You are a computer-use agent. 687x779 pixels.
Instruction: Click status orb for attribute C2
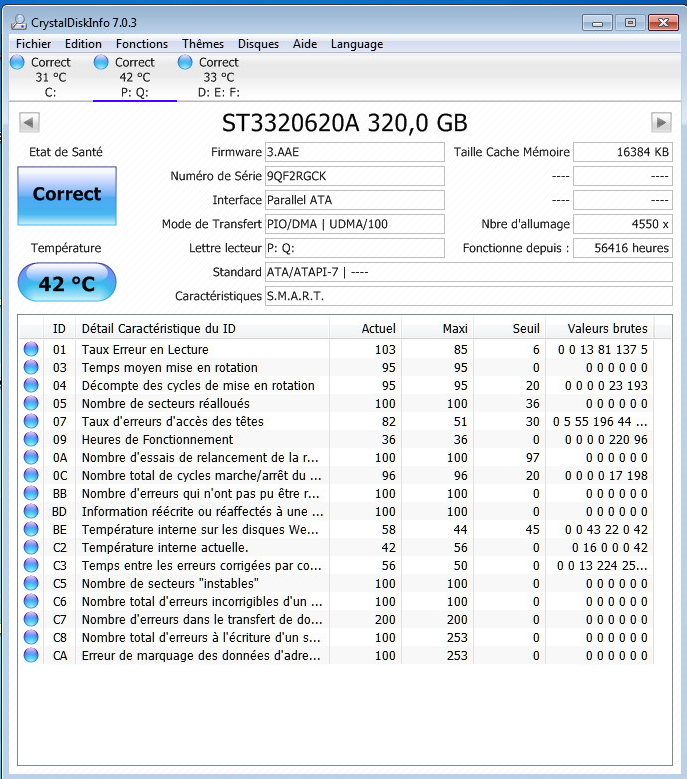pyautogui.click(x=31, y=547)
